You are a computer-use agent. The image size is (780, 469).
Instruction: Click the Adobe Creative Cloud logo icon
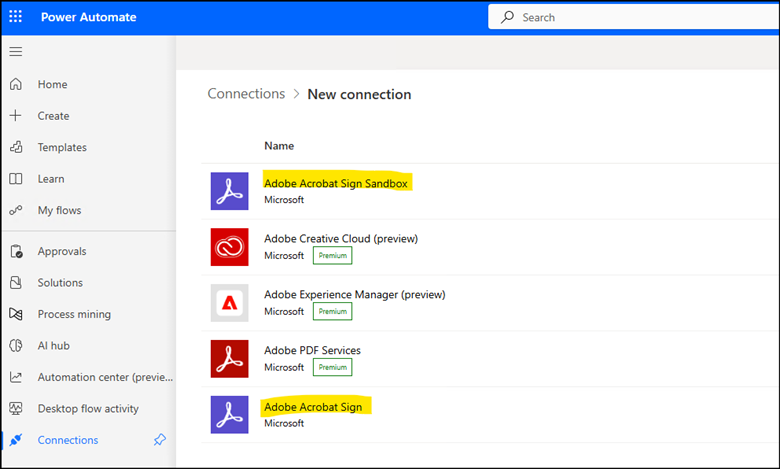[x=229, y=247]
